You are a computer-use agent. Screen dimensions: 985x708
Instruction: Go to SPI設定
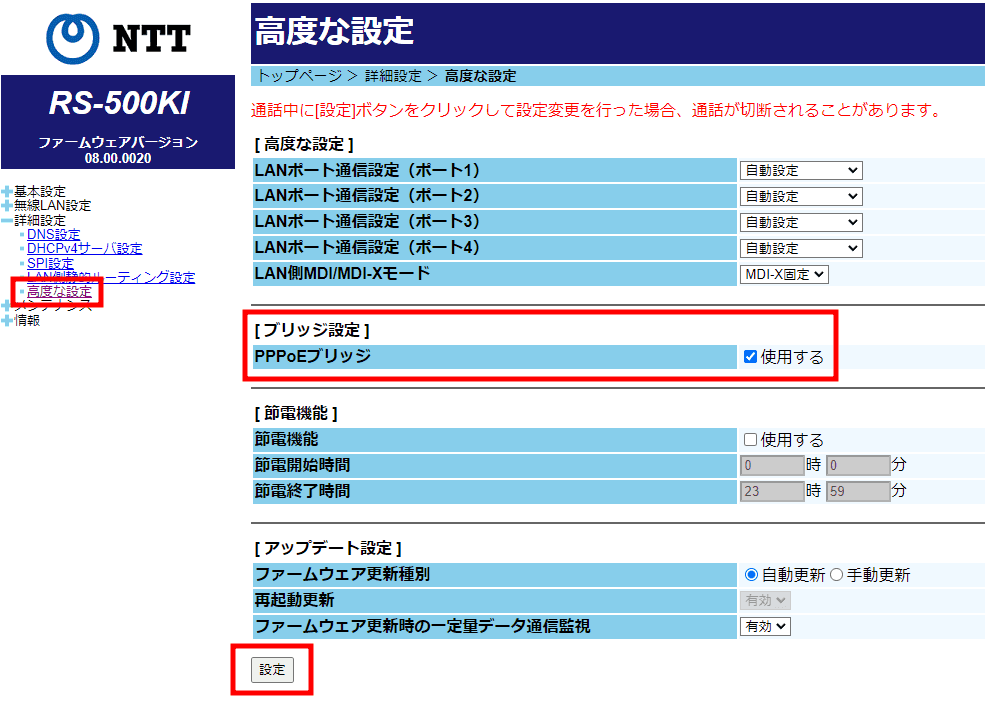tap(50, 263)
